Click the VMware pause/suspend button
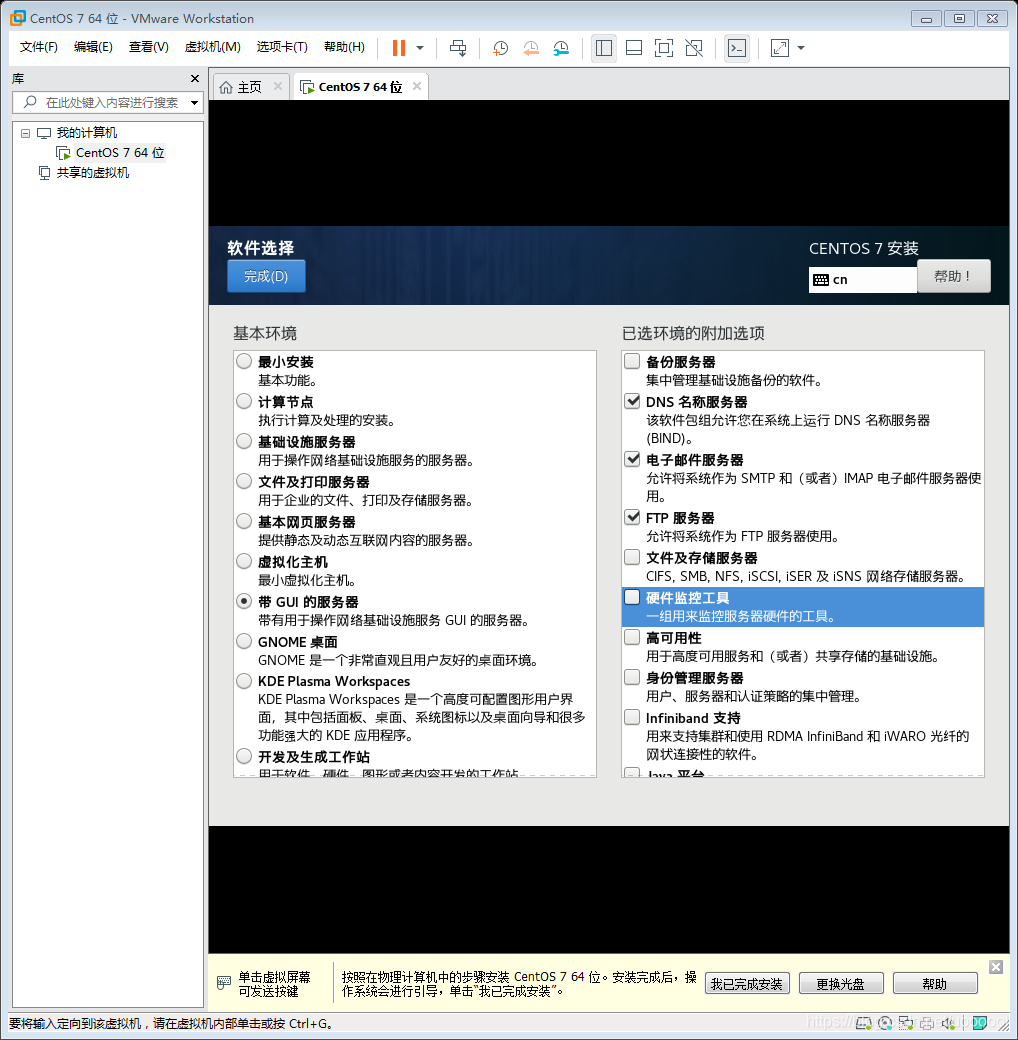Viewport: 1018px width, 1040px height. (399, 48)
